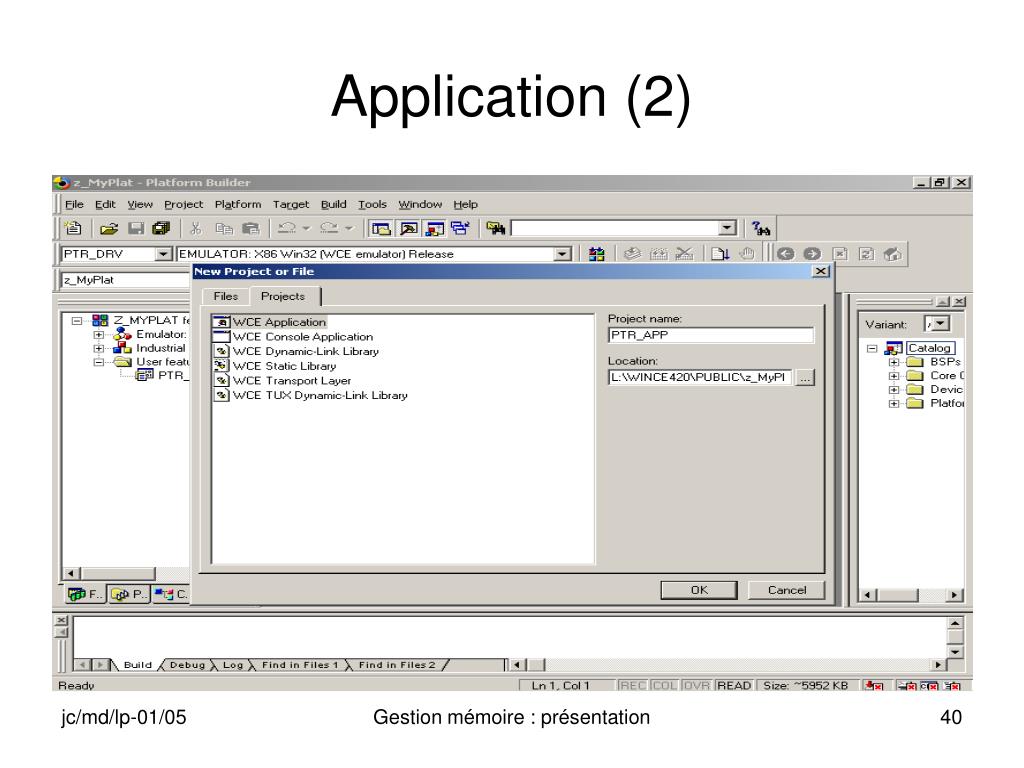Expand the Devic catalog folder
Viewport: 1024px width, 768px height.
tap(894, 389)
